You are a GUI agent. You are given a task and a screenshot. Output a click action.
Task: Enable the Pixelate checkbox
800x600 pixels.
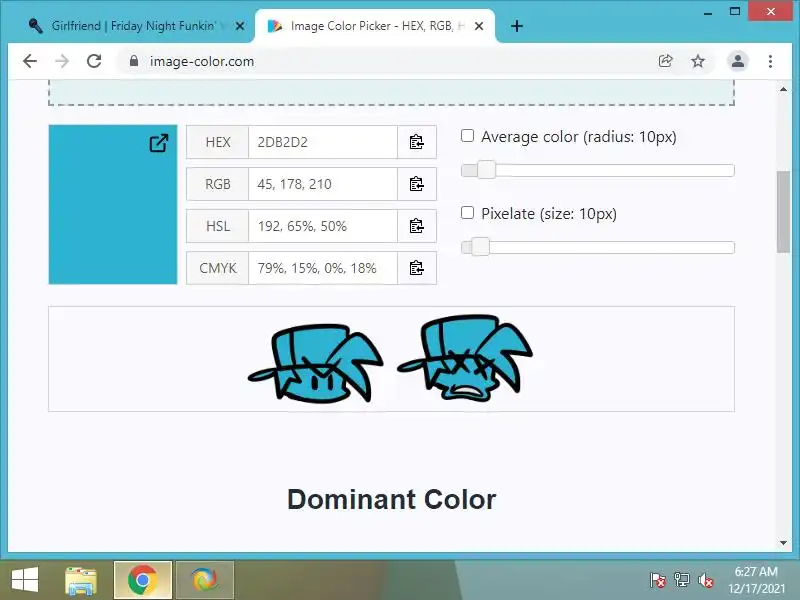click(x=467, y=213)
